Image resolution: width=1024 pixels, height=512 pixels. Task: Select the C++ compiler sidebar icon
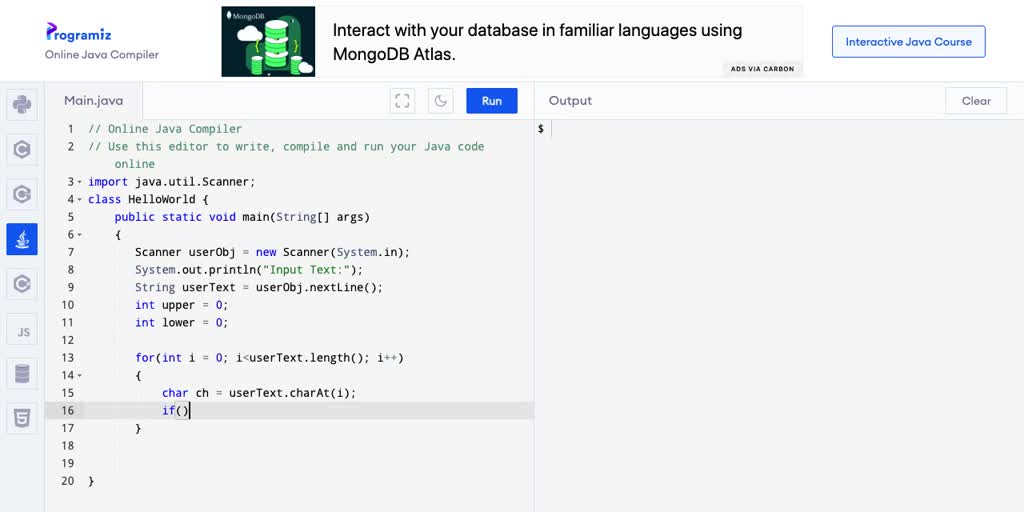point(22,194)
